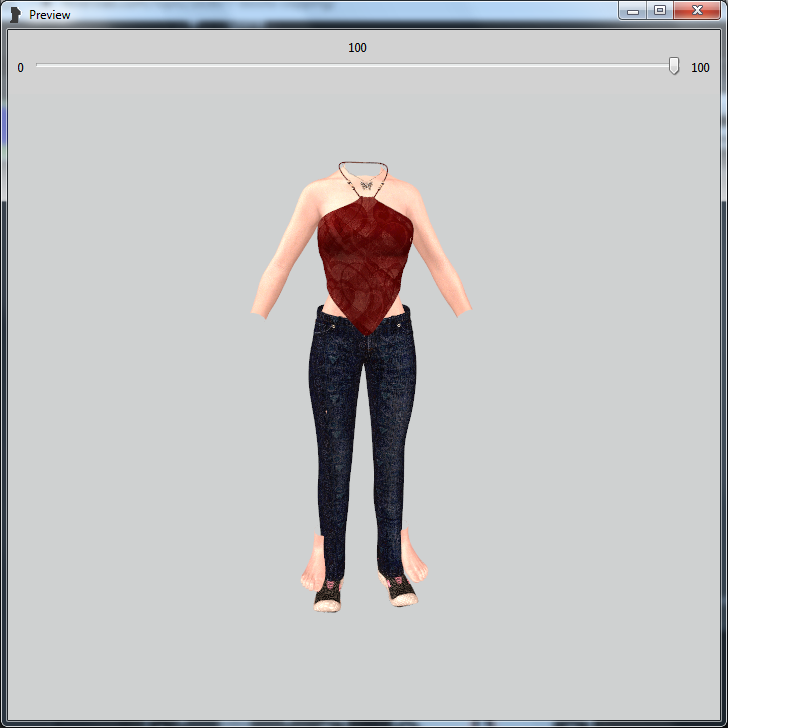Click the "Preview" title text
Viewport: 800px width, 728px height.
[x=49, y=15]
